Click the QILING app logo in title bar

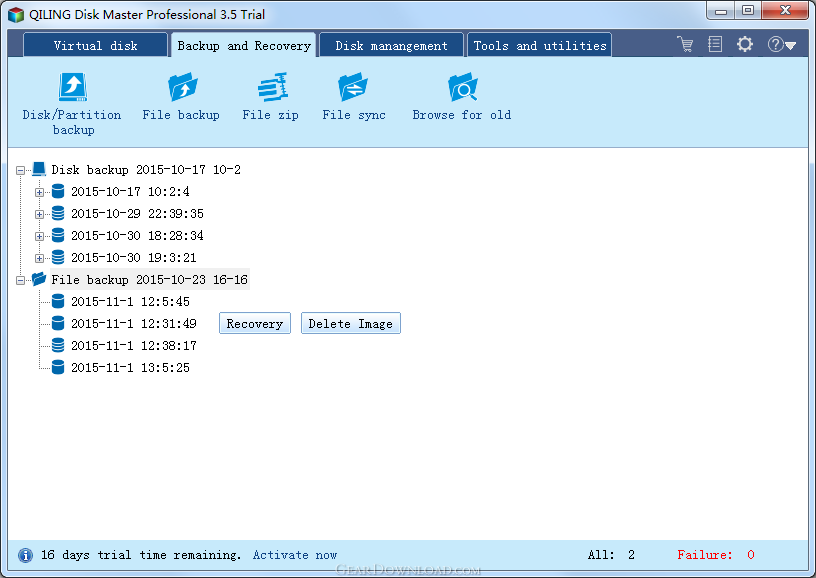pyautogui.click(x=16, y=15)
